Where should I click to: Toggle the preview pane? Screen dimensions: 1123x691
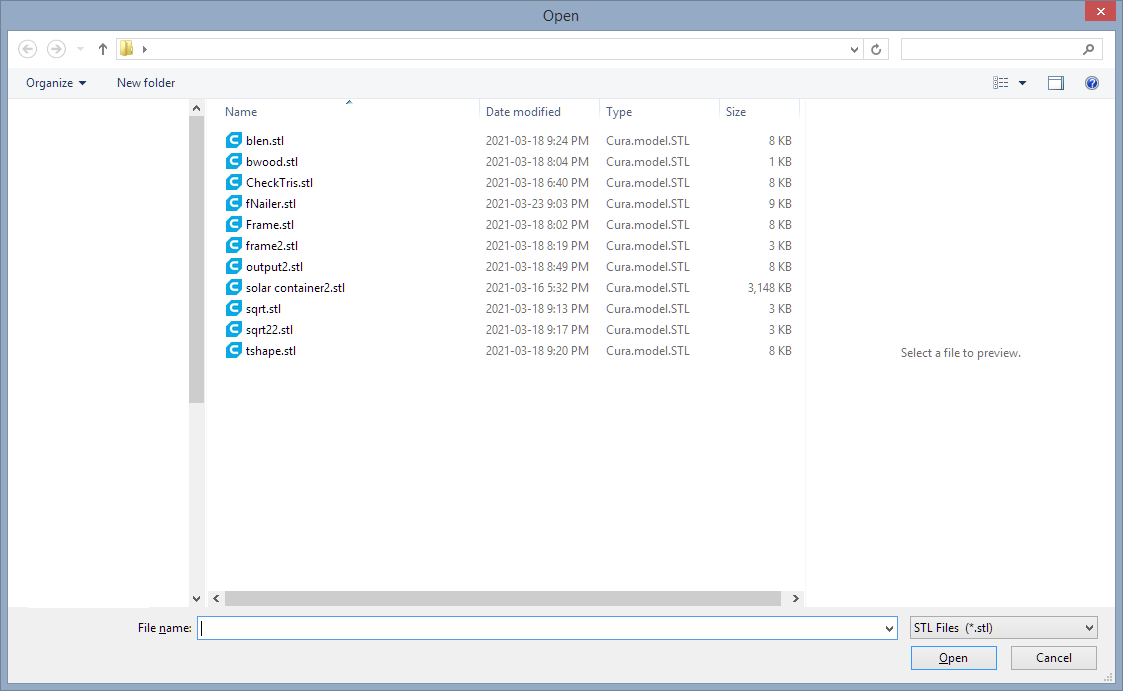[1056, 83]
